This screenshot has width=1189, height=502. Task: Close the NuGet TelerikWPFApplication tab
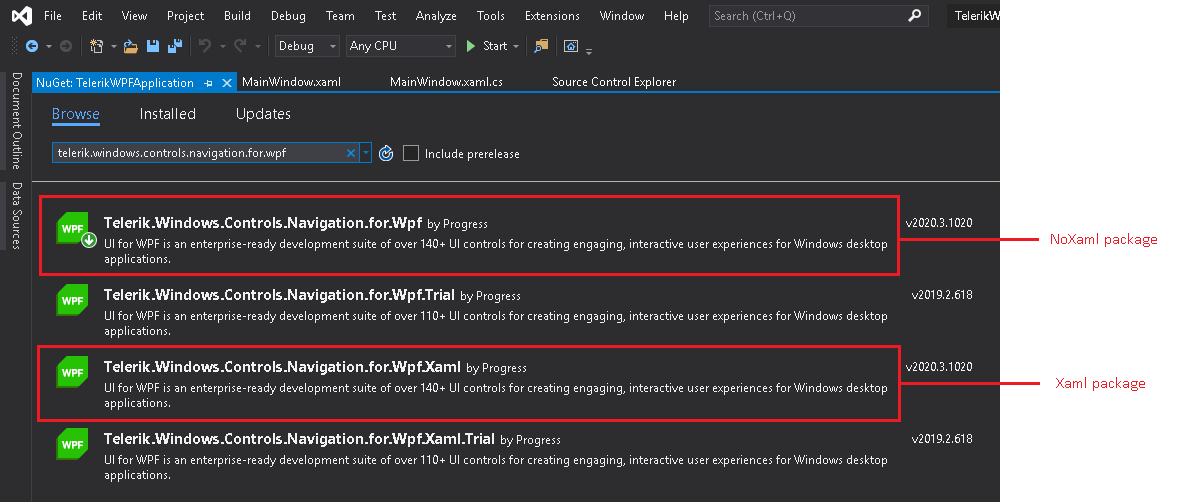pyautogui.click(x=227, y=83)
